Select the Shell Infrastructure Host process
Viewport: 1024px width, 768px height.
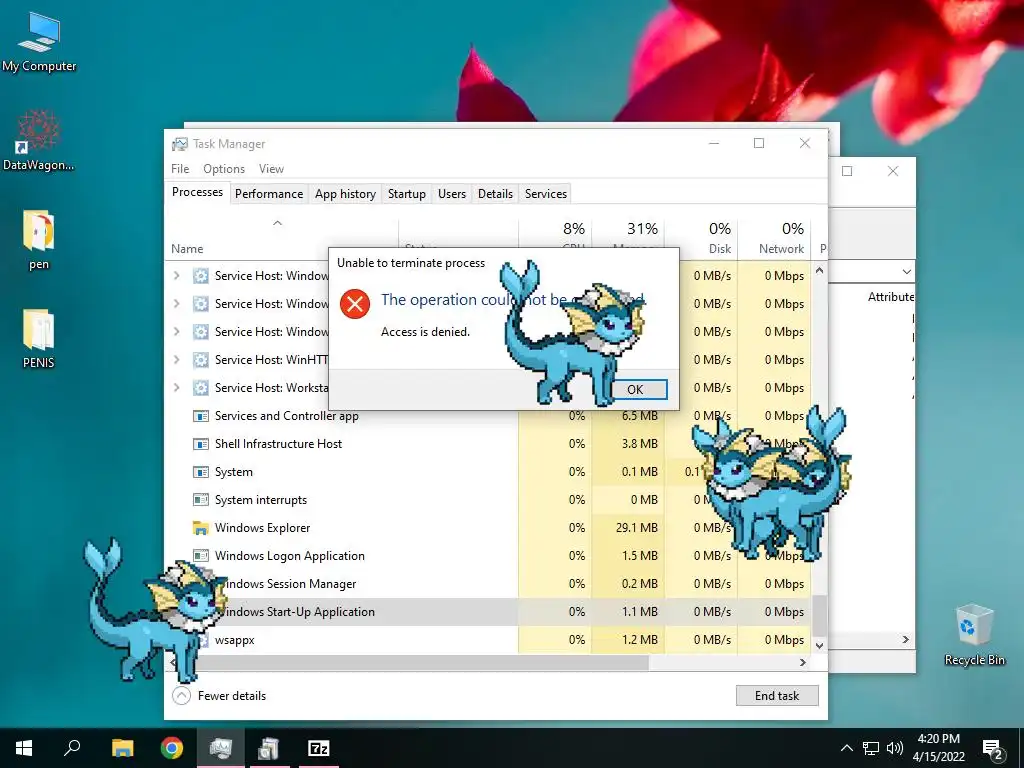[x=488, y=444]
